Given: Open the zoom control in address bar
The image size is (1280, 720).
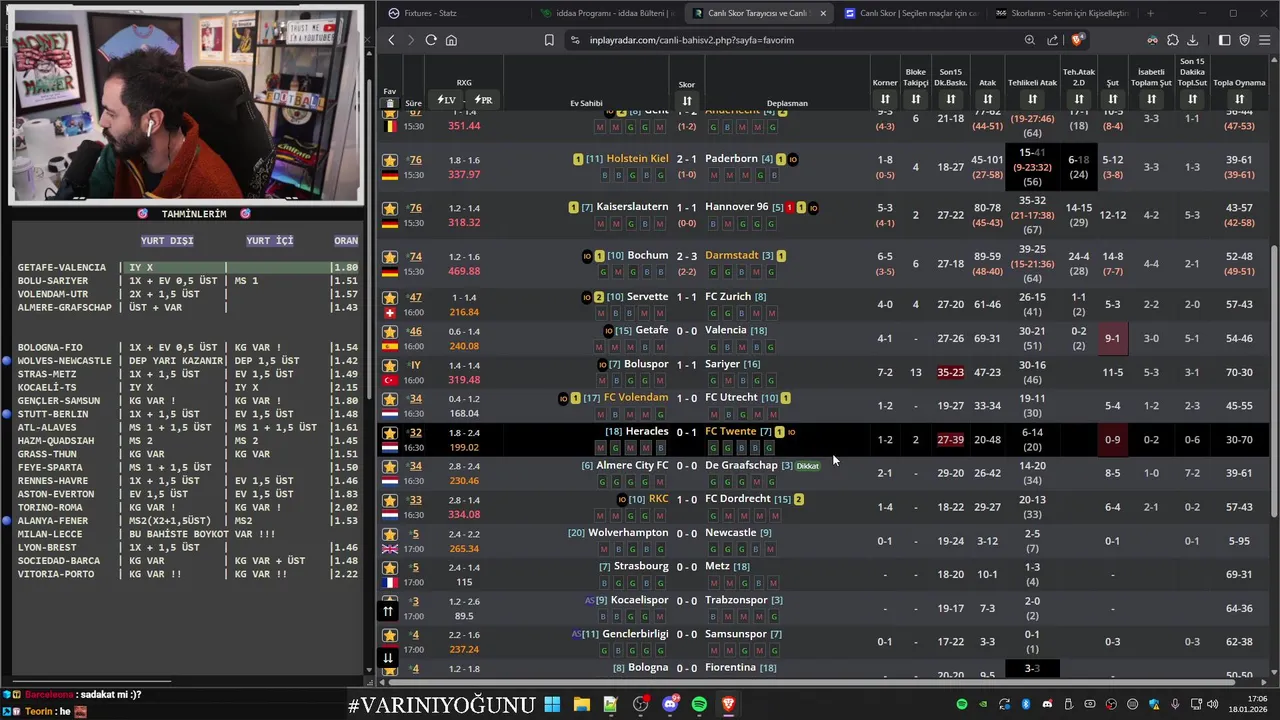Looking at the screenshot, I should [x=1029, y=40].
